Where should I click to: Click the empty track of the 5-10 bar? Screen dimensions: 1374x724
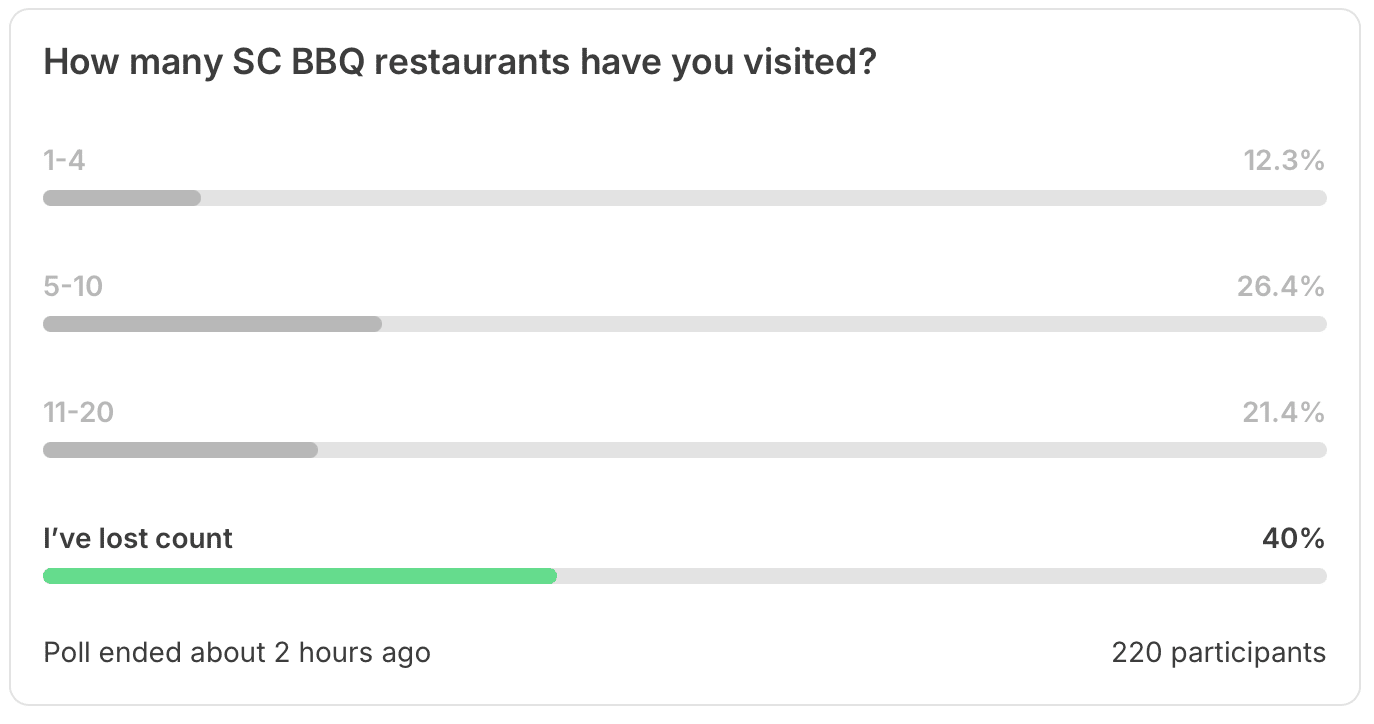coord(854,324)
